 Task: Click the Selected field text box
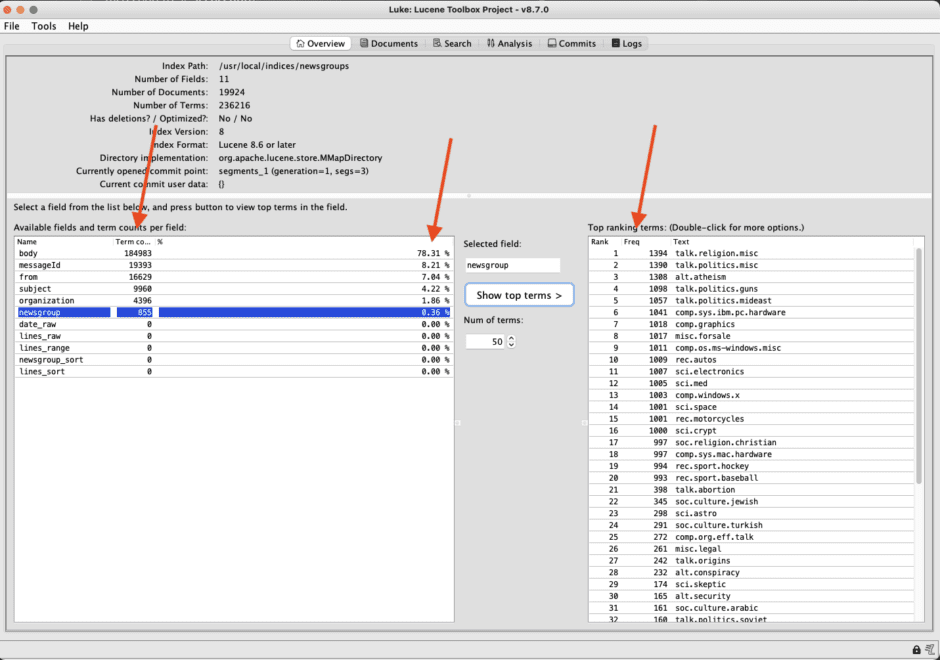click(x=512, y=265)
